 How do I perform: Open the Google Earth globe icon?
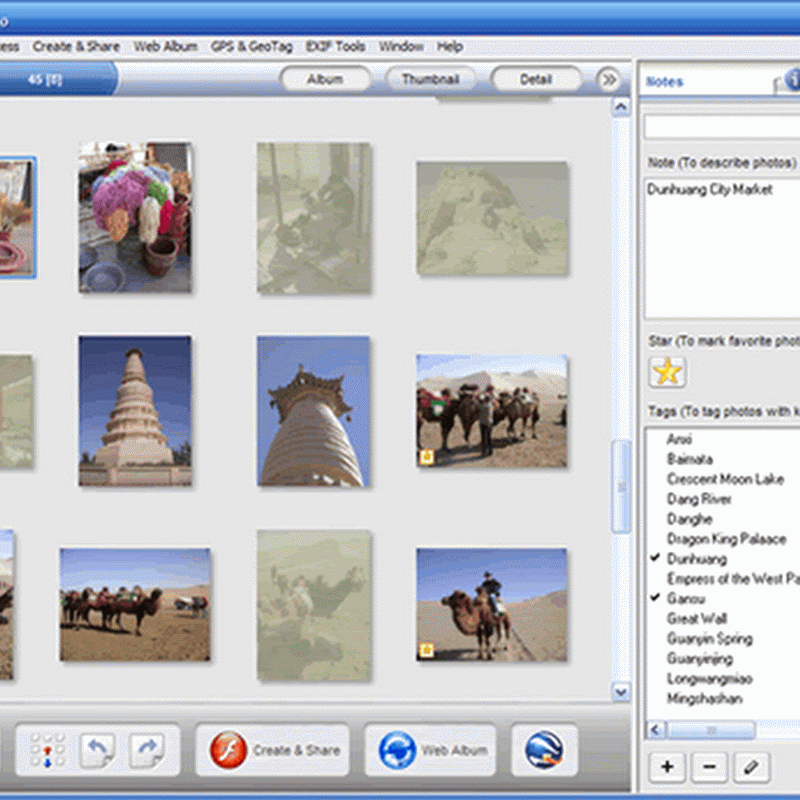click(544, 750)
